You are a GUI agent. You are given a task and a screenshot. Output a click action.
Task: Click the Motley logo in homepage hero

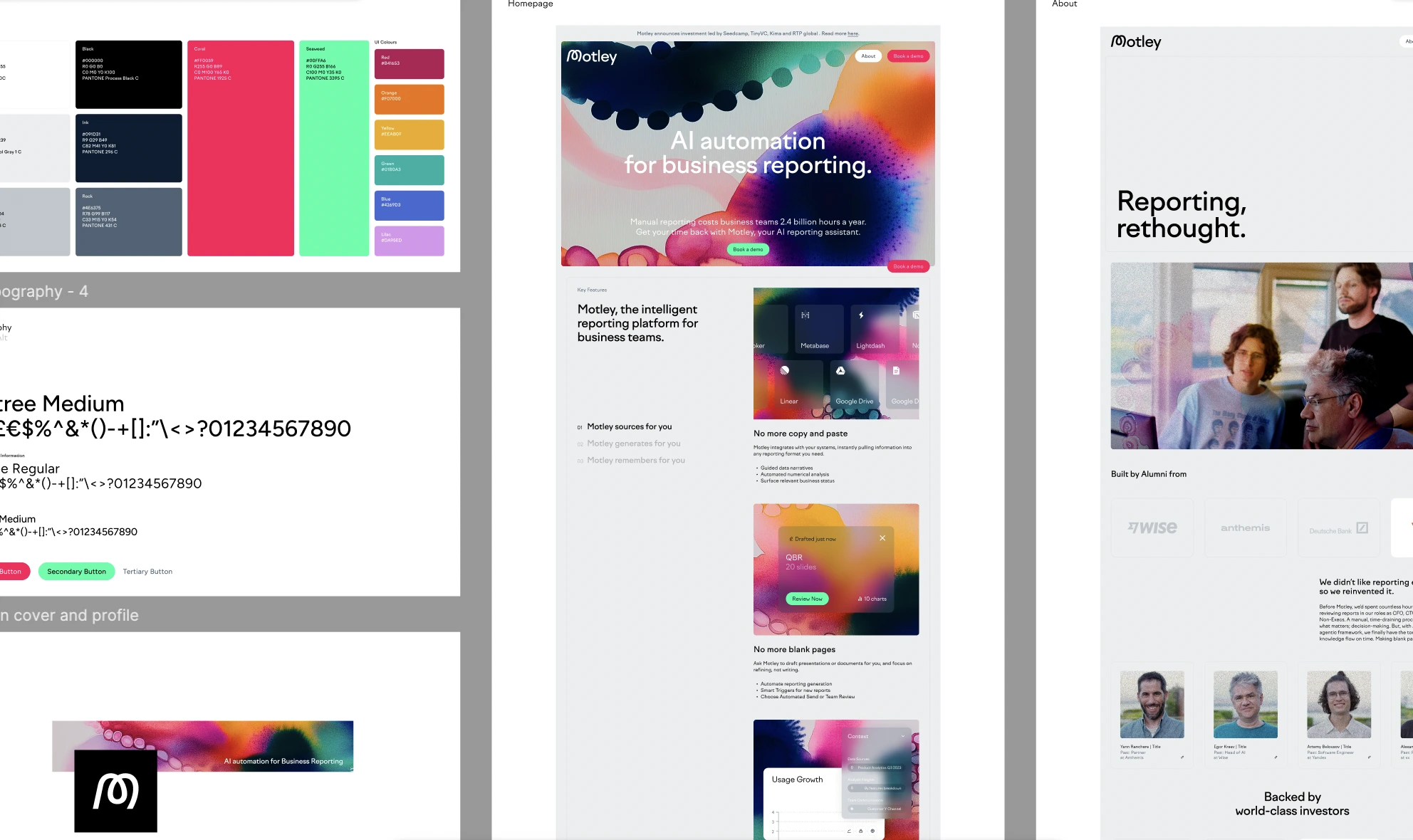click(592, 56)
